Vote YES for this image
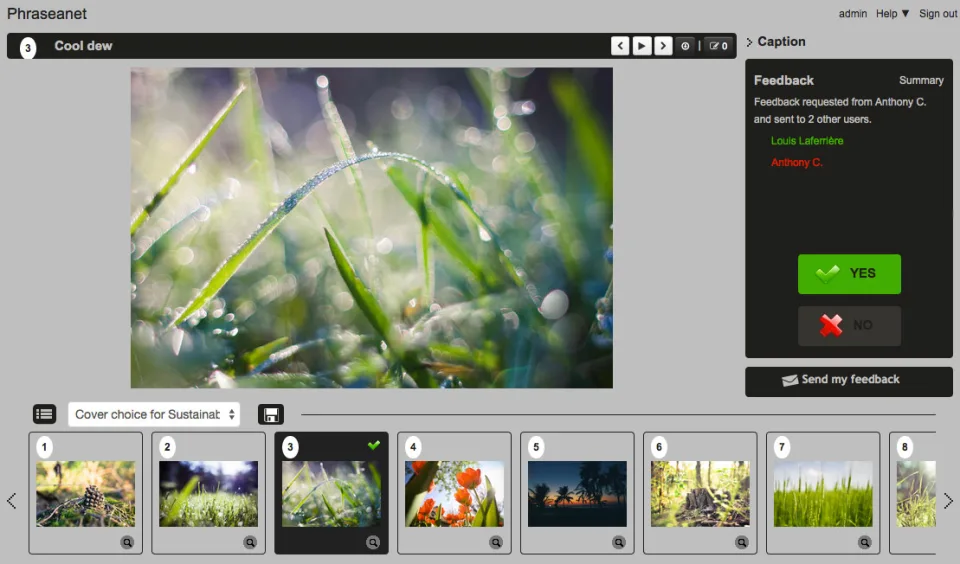Viewport: 960px width, 564px height. coord(849,274)
